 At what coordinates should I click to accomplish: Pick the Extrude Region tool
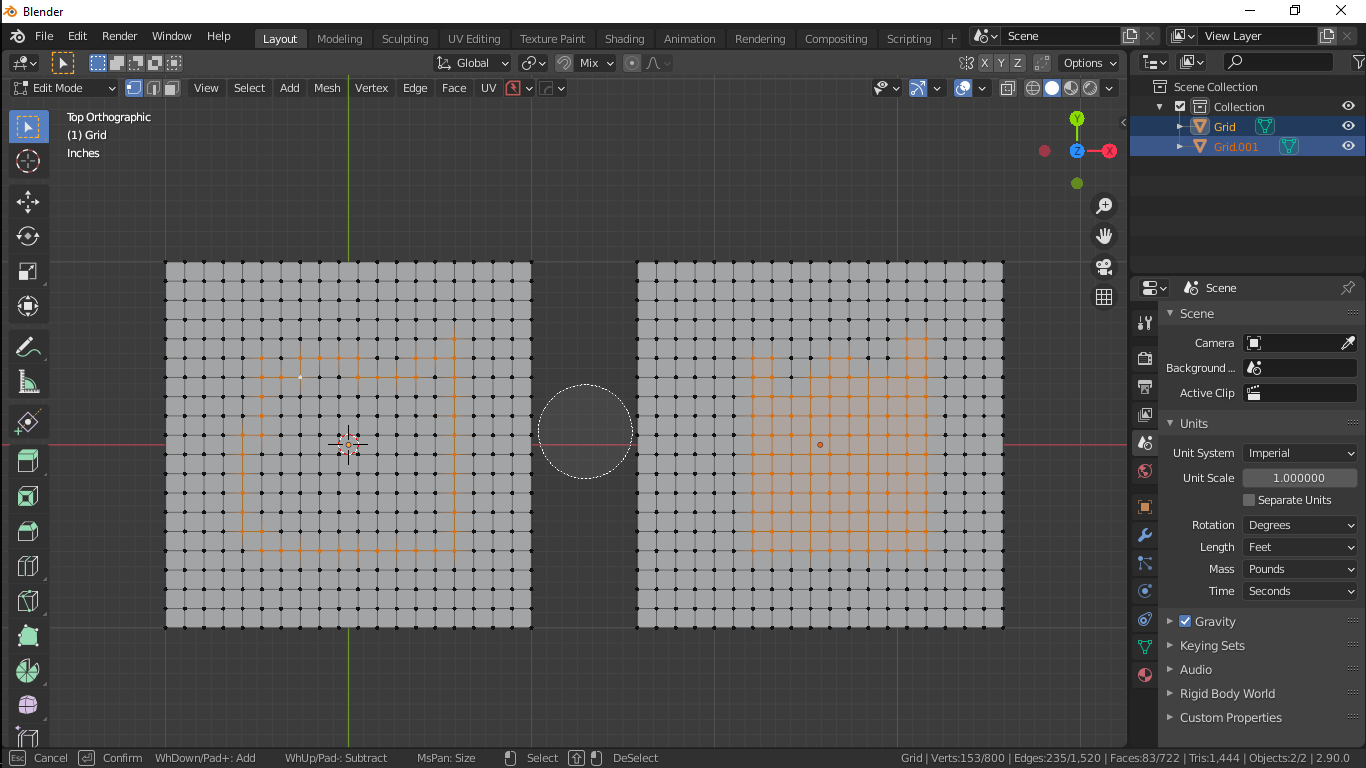click(x=28, y=460)
